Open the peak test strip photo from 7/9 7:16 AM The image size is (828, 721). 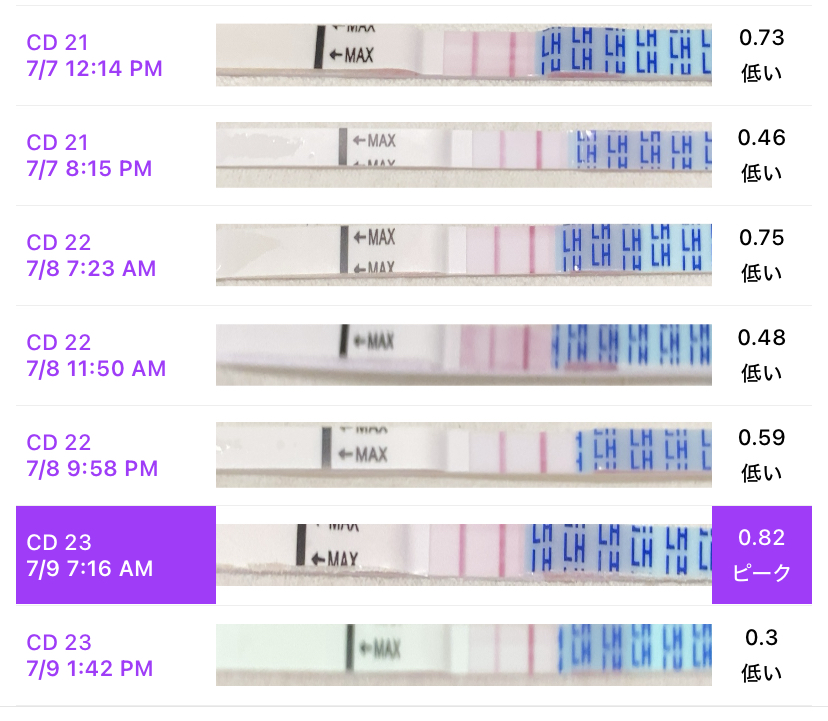click(464, 555)
